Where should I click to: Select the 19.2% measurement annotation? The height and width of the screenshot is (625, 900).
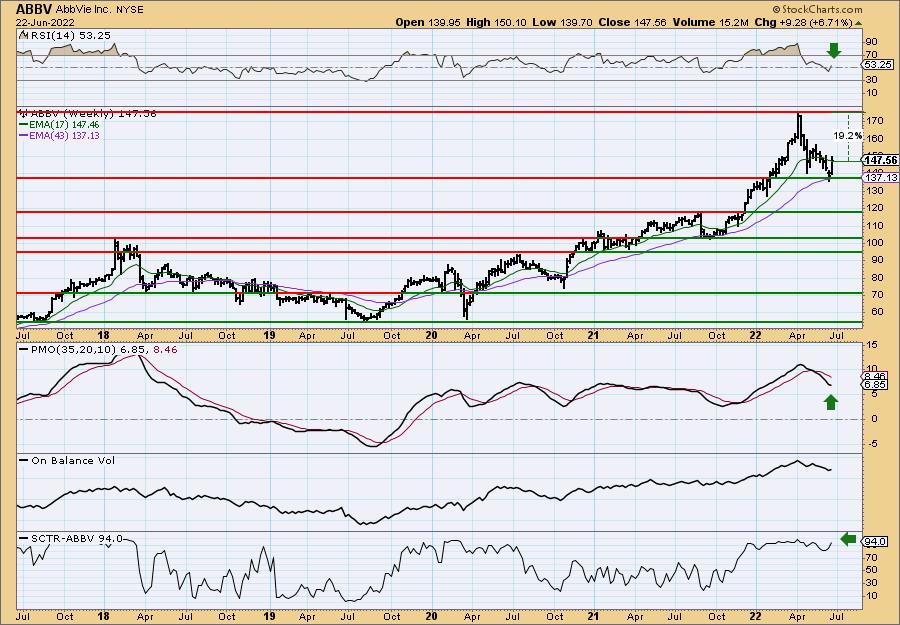click(x=847, y=136)
